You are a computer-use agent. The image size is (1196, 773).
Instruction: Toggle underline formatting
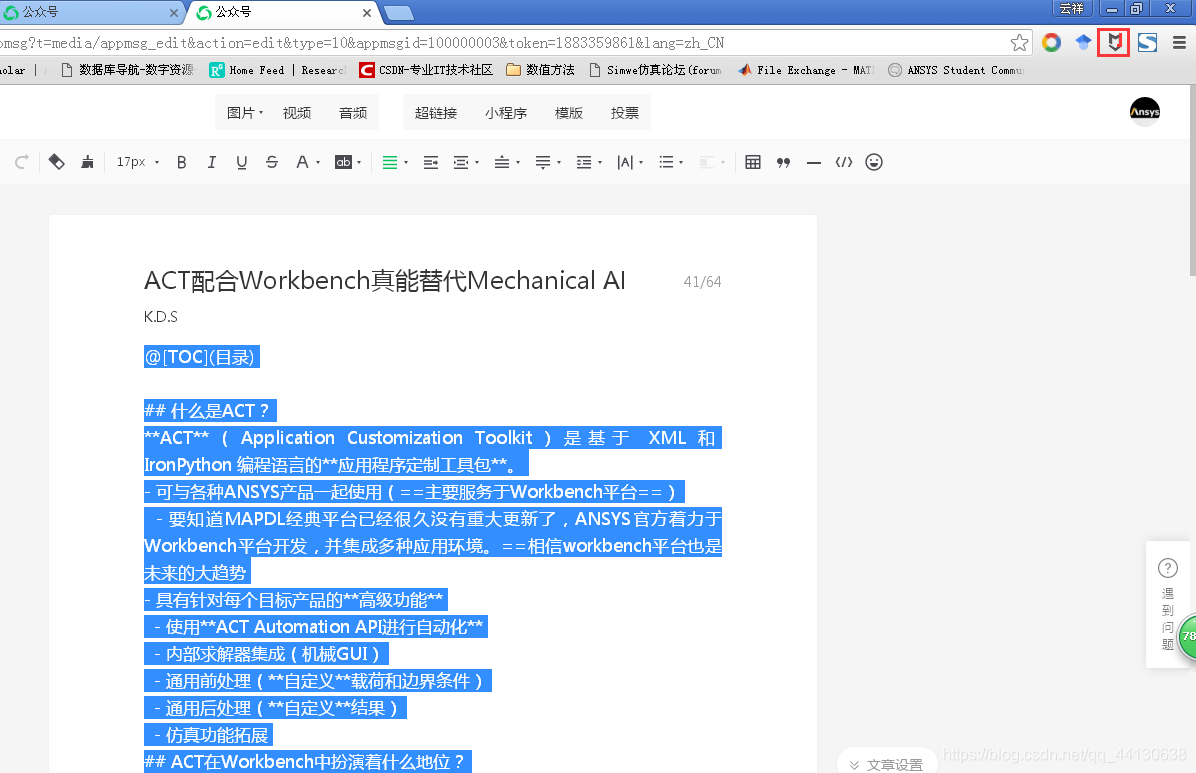[242, 162]
